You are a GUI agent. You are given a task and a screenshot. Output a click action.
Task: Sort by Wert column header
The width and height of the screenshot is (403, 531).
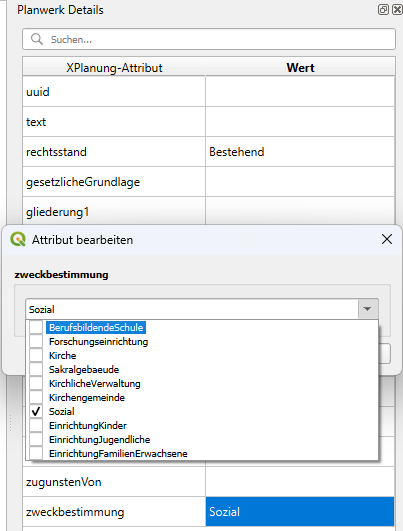pyautogui.click(x=300, y=67)
